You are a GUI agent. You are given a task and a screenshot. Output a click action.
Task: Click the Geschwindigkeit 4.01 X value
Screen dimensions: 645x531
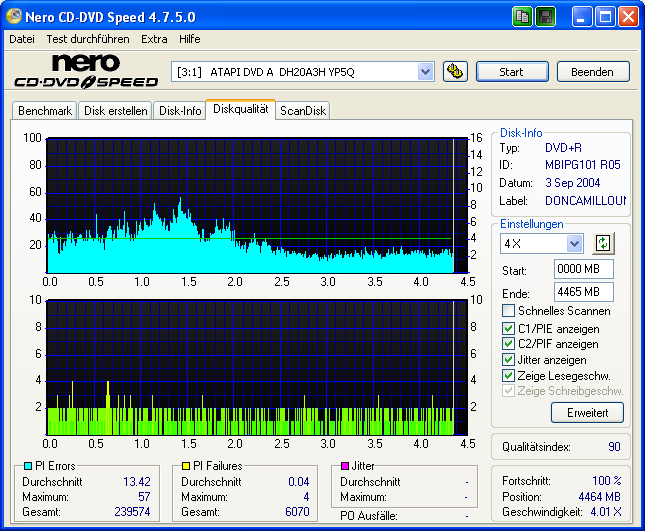606,512
